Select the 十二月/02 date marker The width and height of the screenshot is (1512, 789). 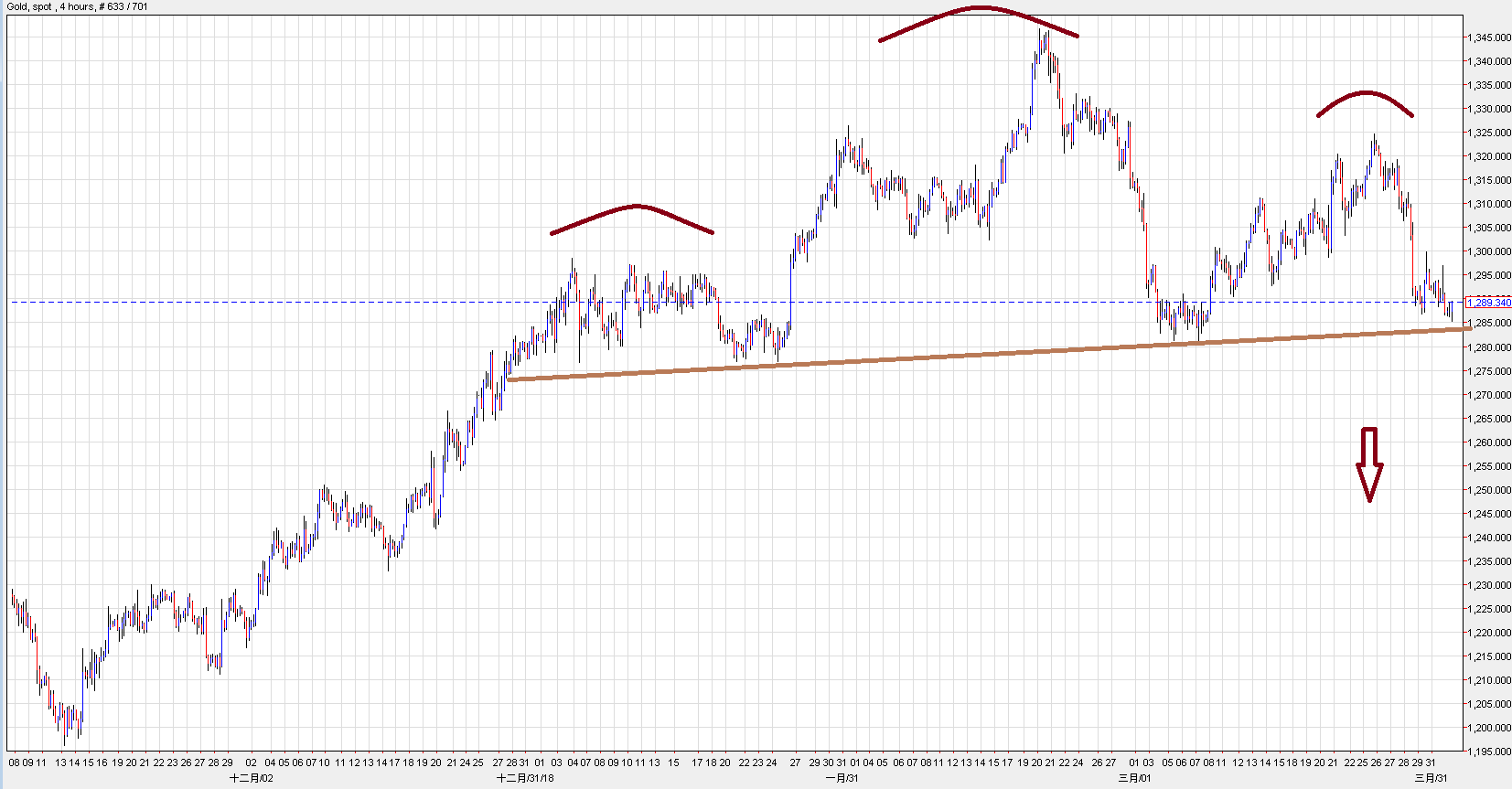click(x=251, y=778)
